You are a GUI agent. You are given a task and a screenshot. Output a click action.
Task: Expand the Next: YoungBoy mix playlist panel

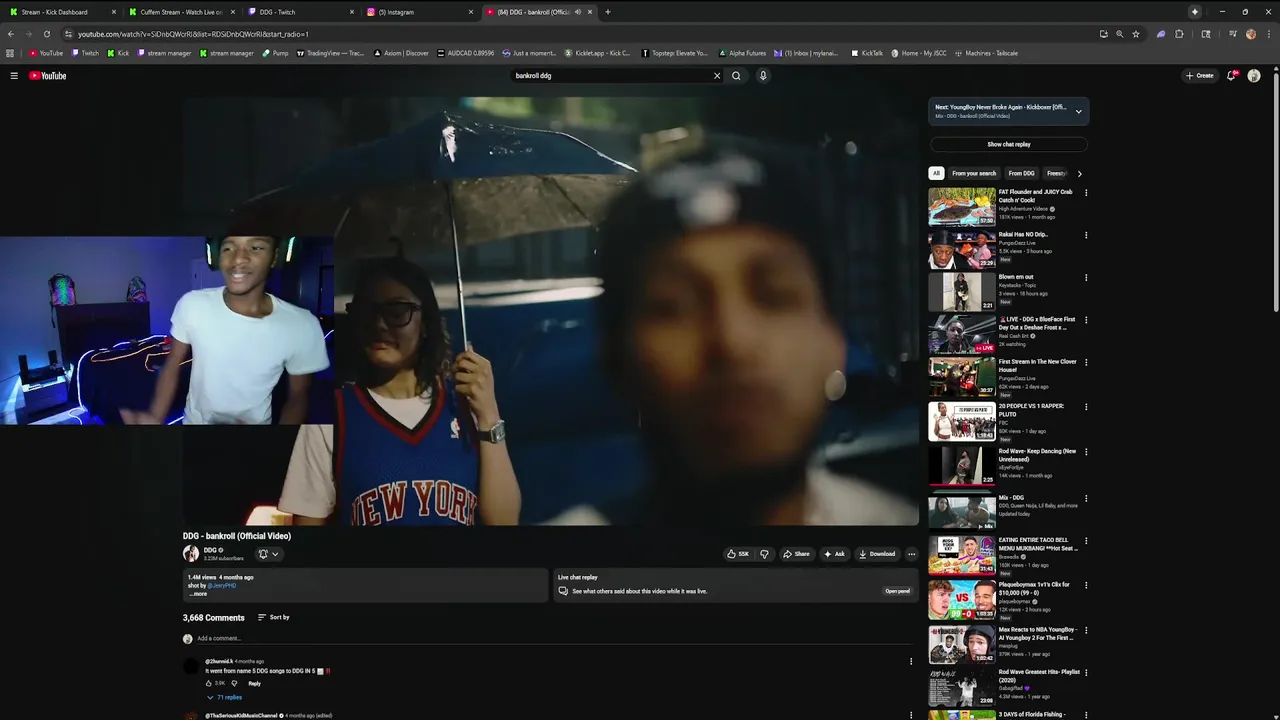point(1078,111)
